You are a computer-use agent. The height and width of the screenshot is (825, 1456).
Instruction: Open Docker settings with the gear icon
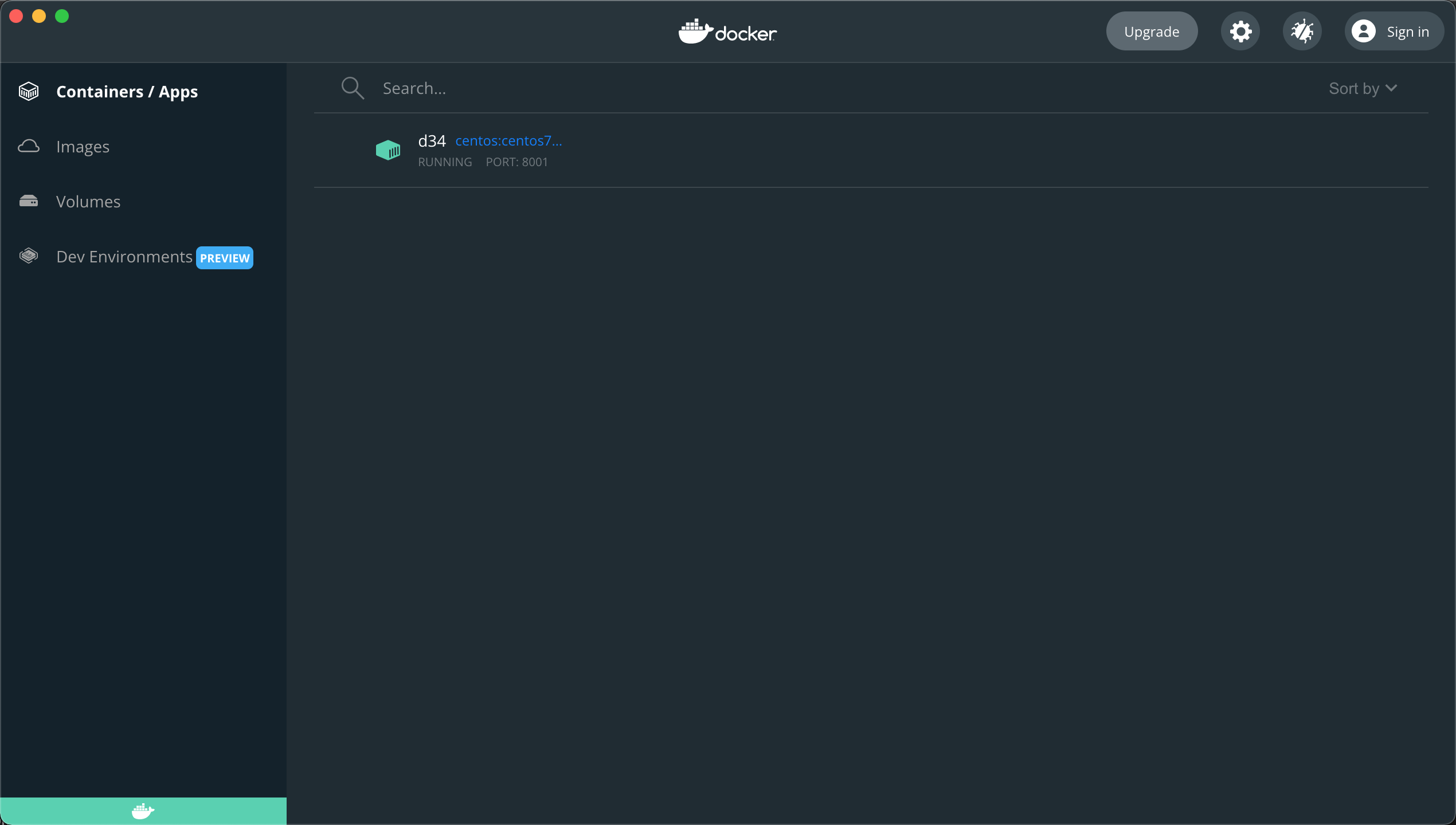1240,31
